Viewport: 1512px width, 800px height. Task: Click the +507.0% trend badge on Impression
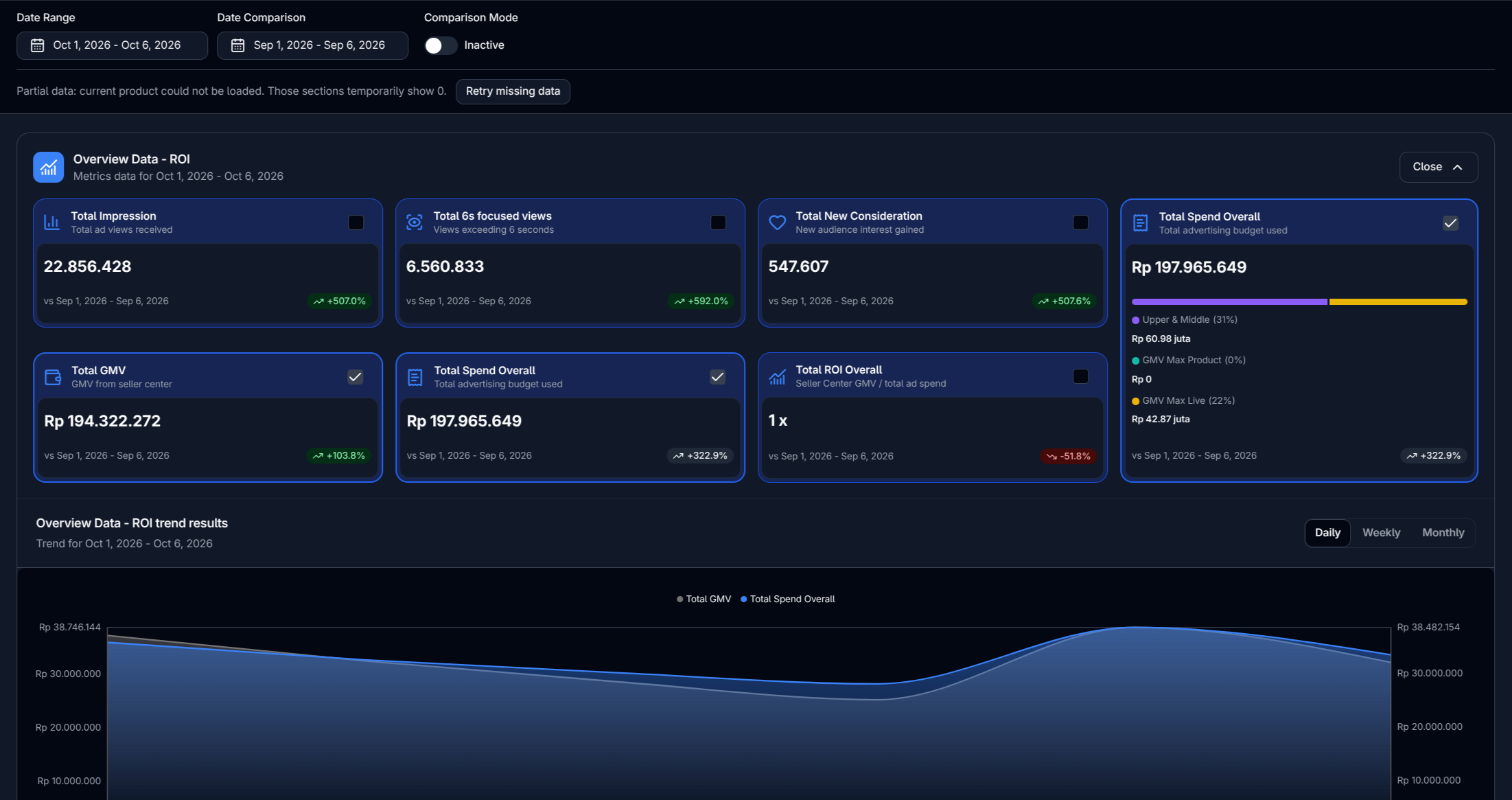(x=340, y=301)
